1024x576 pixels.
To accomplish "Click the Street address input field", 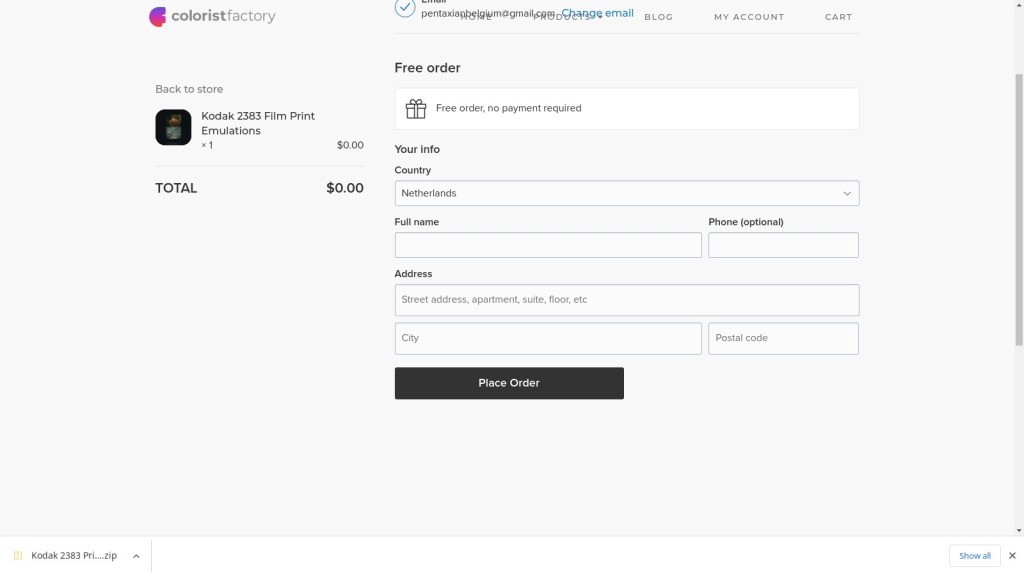I will pyautogui.click(x=627, y=300).
